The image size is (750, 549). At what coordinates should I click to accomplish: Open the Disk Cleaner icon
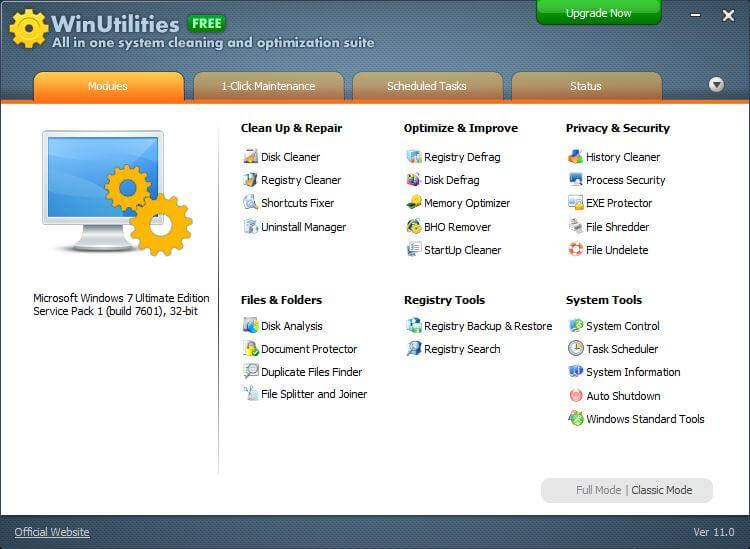250,157
